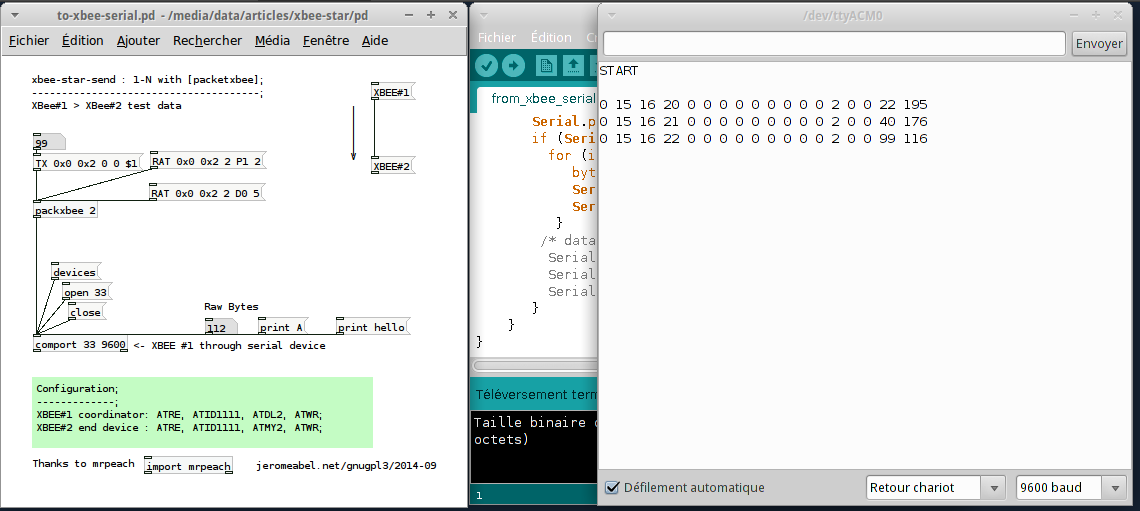Click the serial line ending in '22 195'
The height and width of the screenshot is (511, 1140).
[763, 105]
